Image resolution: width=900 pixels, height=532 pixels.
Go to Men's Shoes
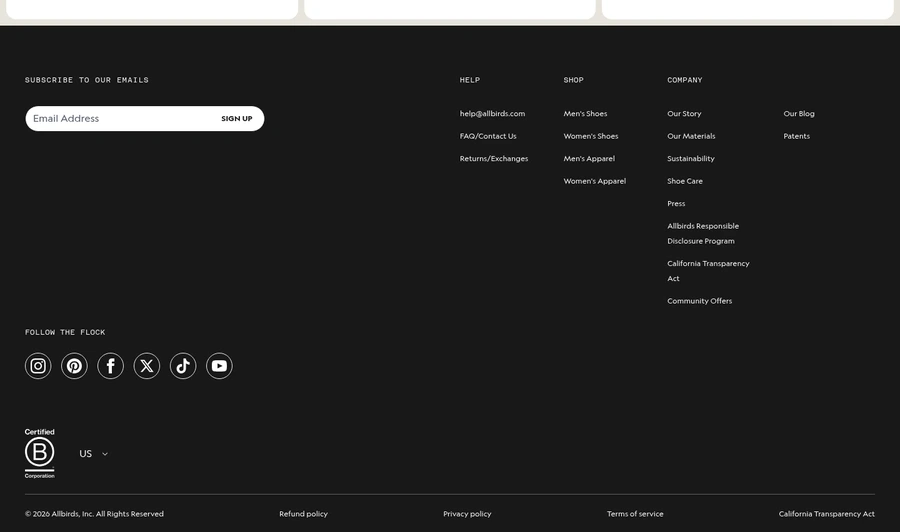(x=585, y=114)
